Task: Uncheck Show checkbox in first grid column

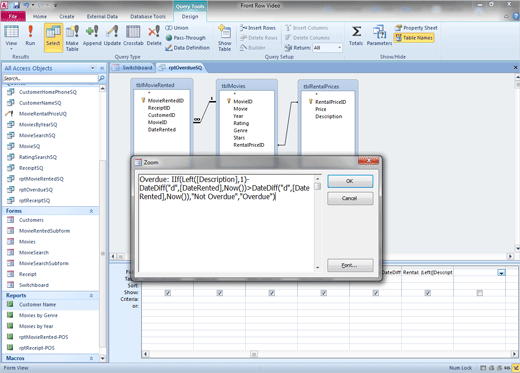Action: [x=168, y=293]
